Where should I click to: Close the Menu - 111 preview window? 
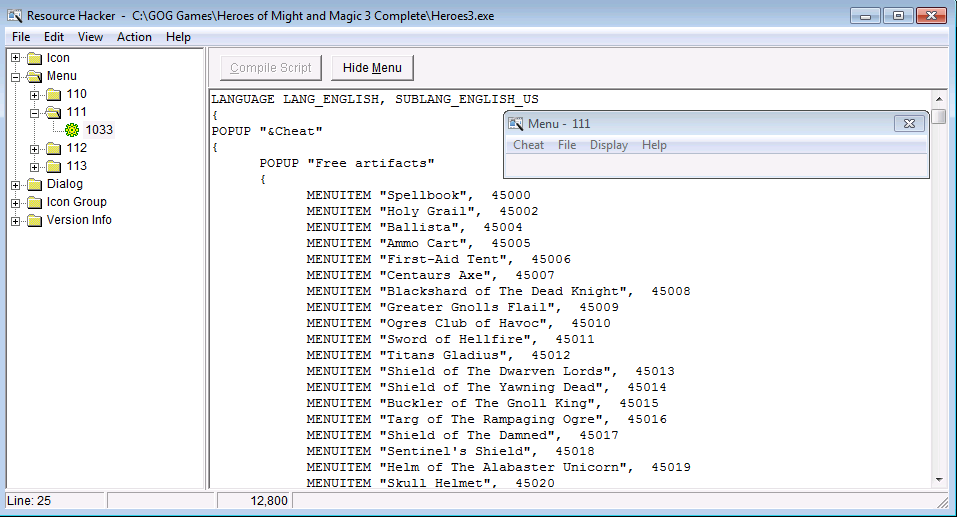click(908, 123)
